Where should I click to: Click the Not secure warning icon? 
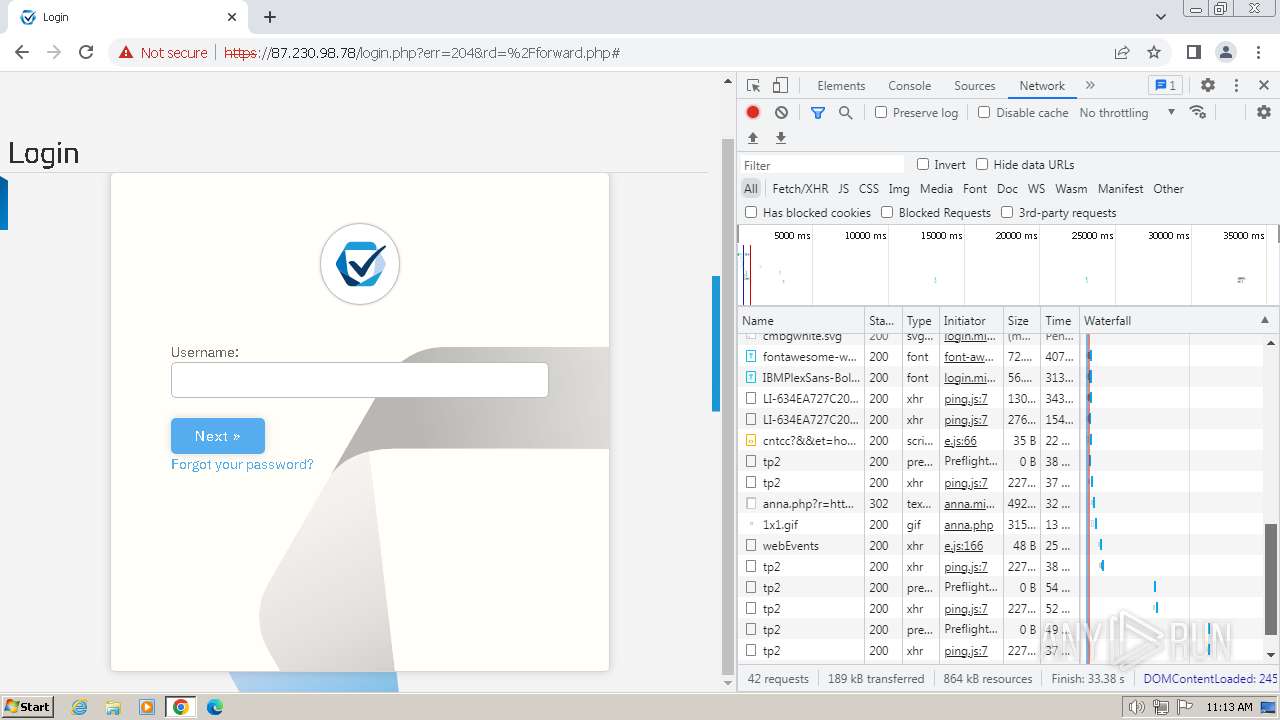click(126, 52)
